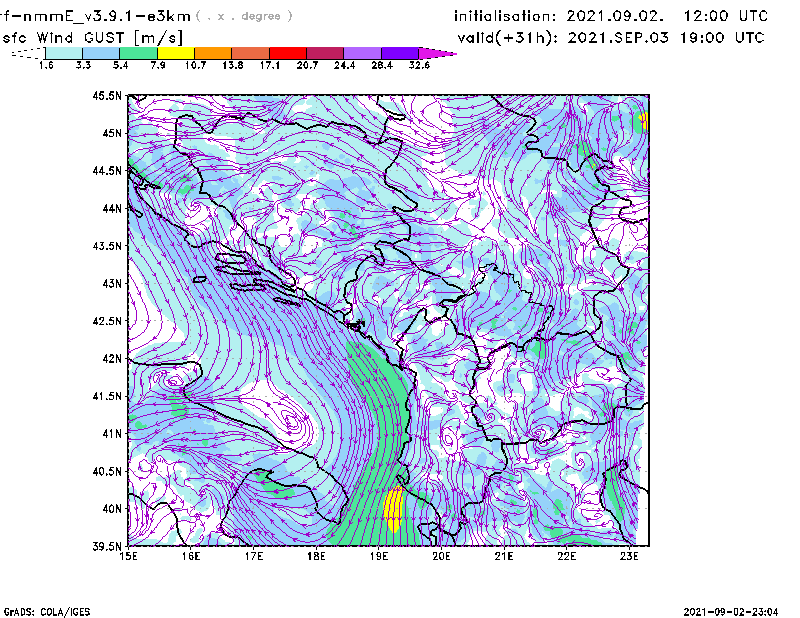Click the 45.5N latitude label
Viewport: 800px width, 618px height.
pos(107,95)
